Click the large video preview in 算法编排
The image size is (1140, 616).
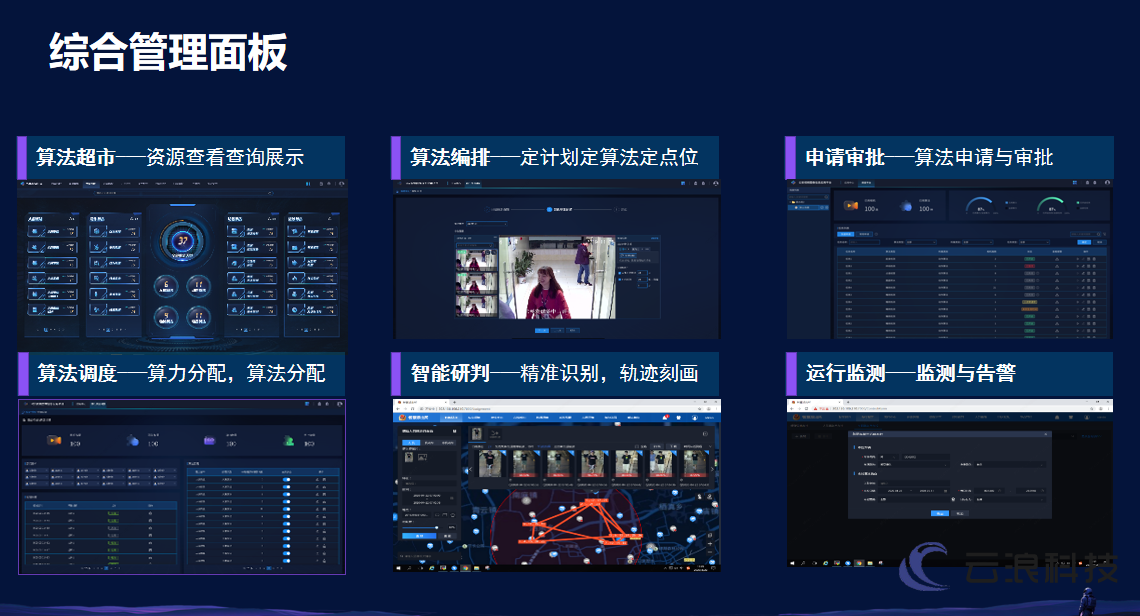(558, 277)
